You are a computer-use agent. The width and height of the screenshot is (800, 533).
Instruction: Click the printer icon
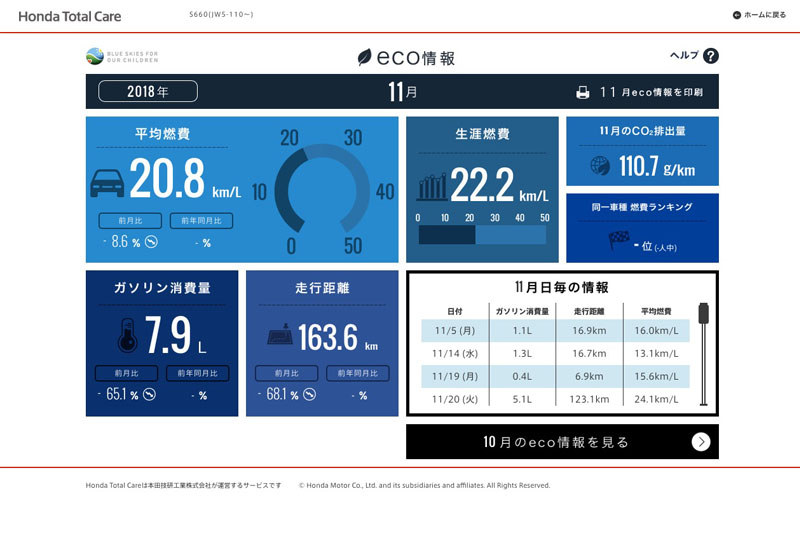click(583, 92)
